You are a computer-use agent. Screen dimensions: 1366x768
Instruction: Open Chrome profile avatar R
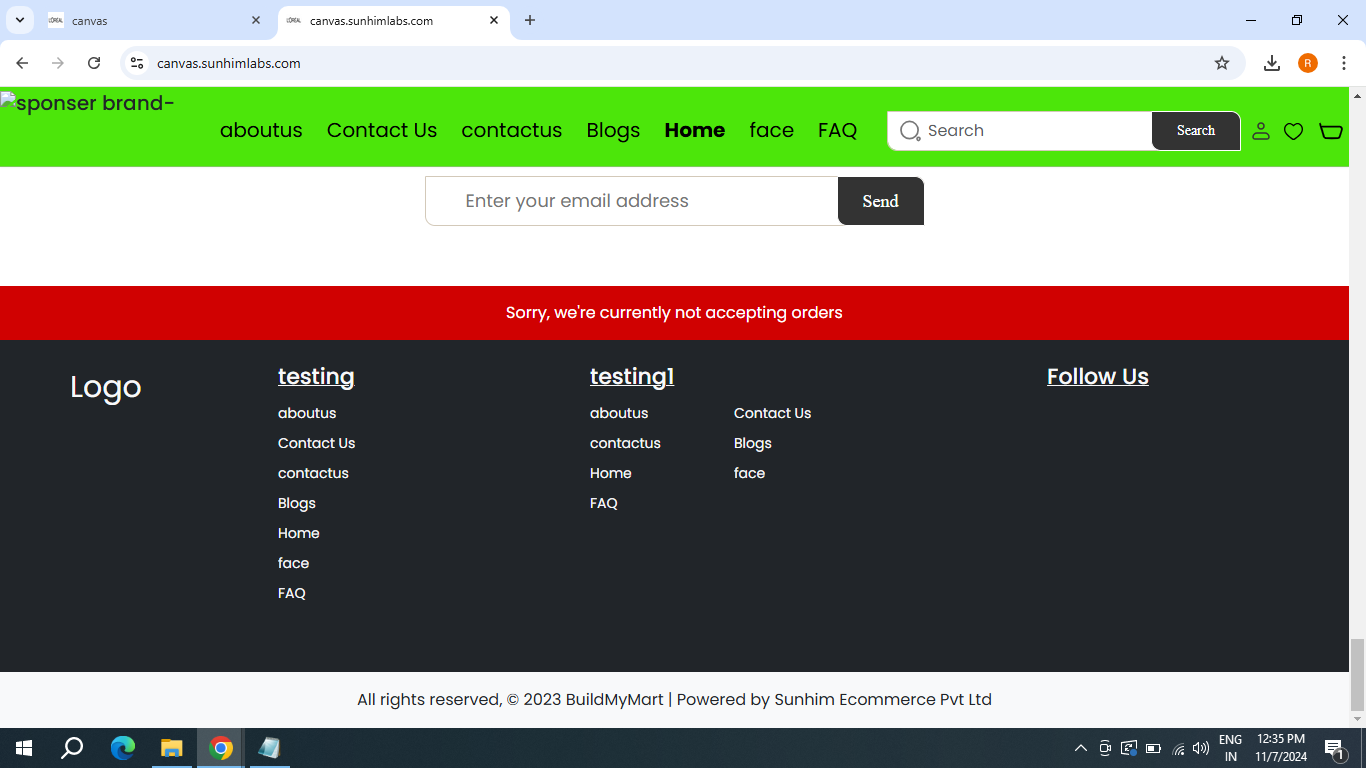[x=1308, y=63]
